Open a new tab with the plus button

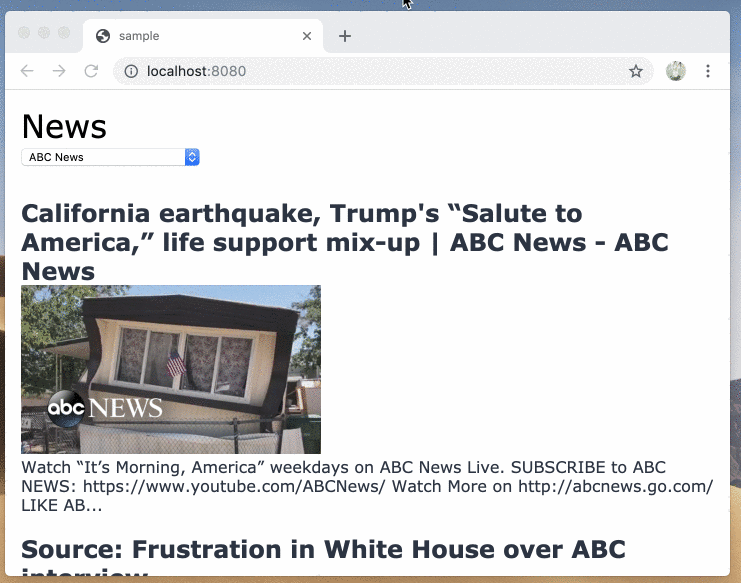coord(345,36)
